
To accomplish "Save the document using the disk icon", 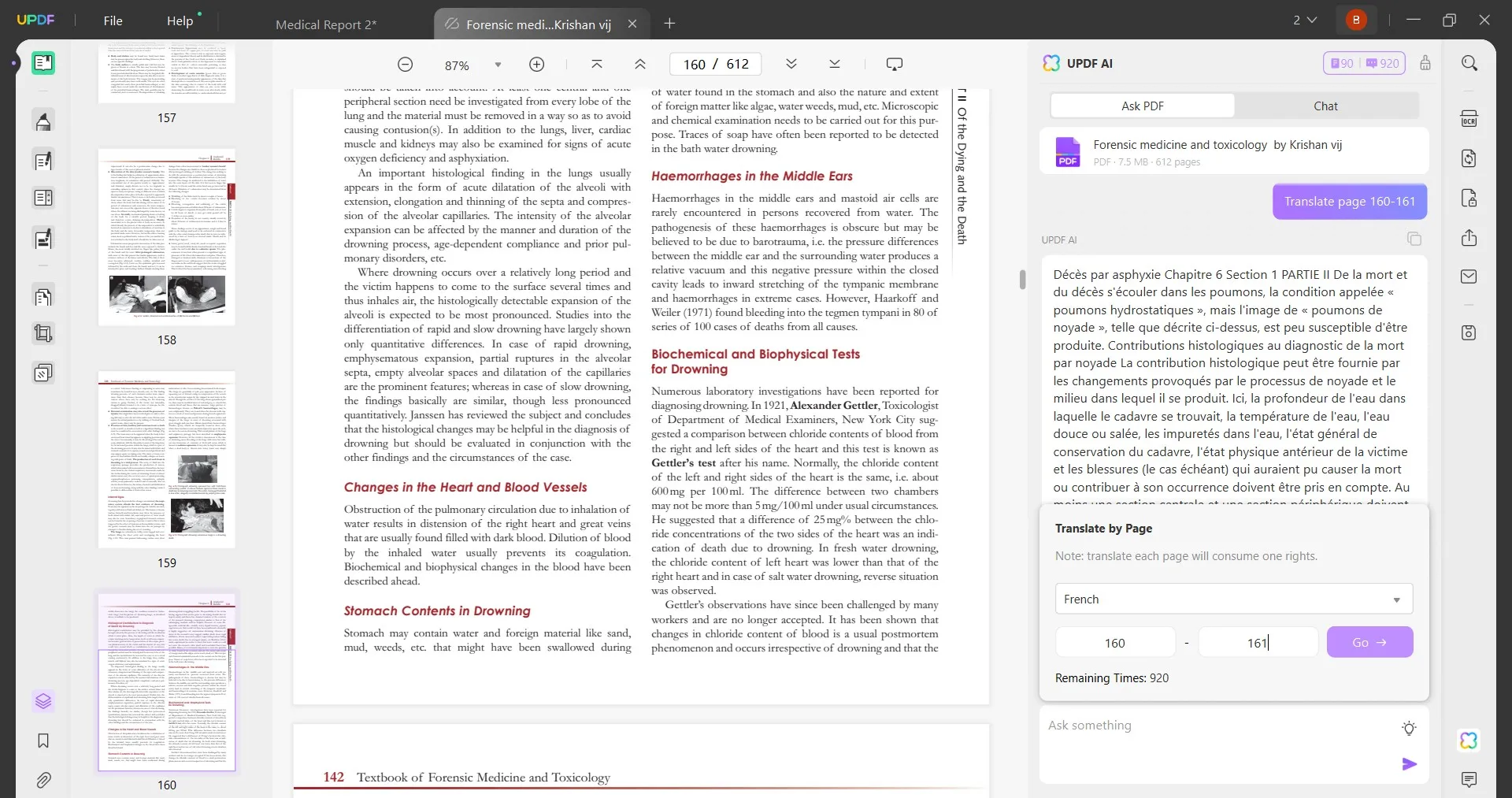I will (x=1469, y=332).
